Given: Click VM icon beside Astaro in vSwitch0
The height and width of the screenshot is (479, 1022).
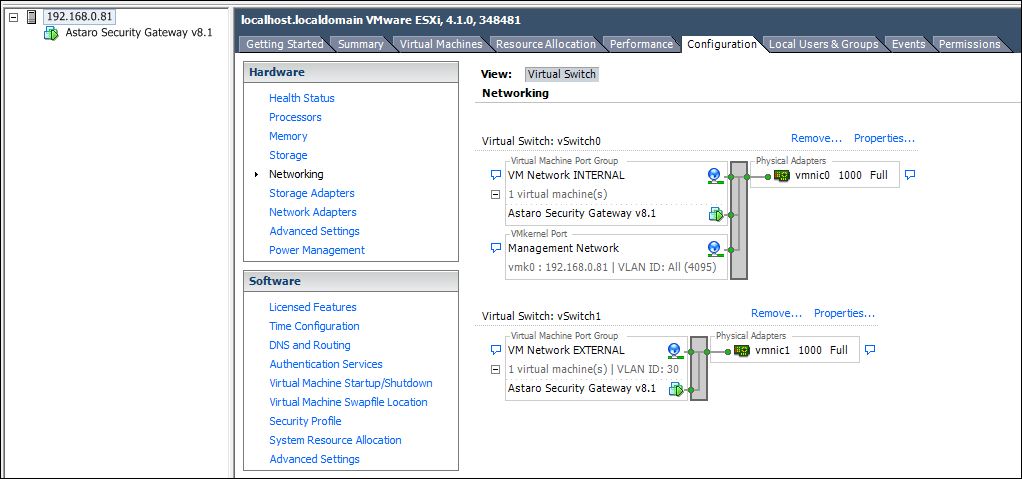Looking at the screenshot, I should 715,213.
